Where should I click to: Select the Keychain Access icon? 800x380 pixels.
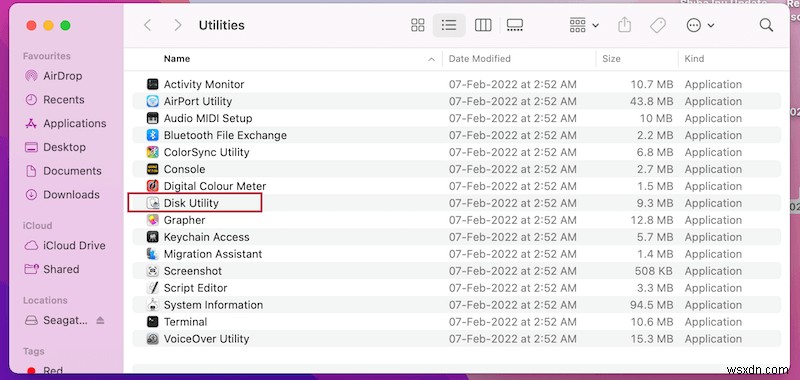[153, 237]
